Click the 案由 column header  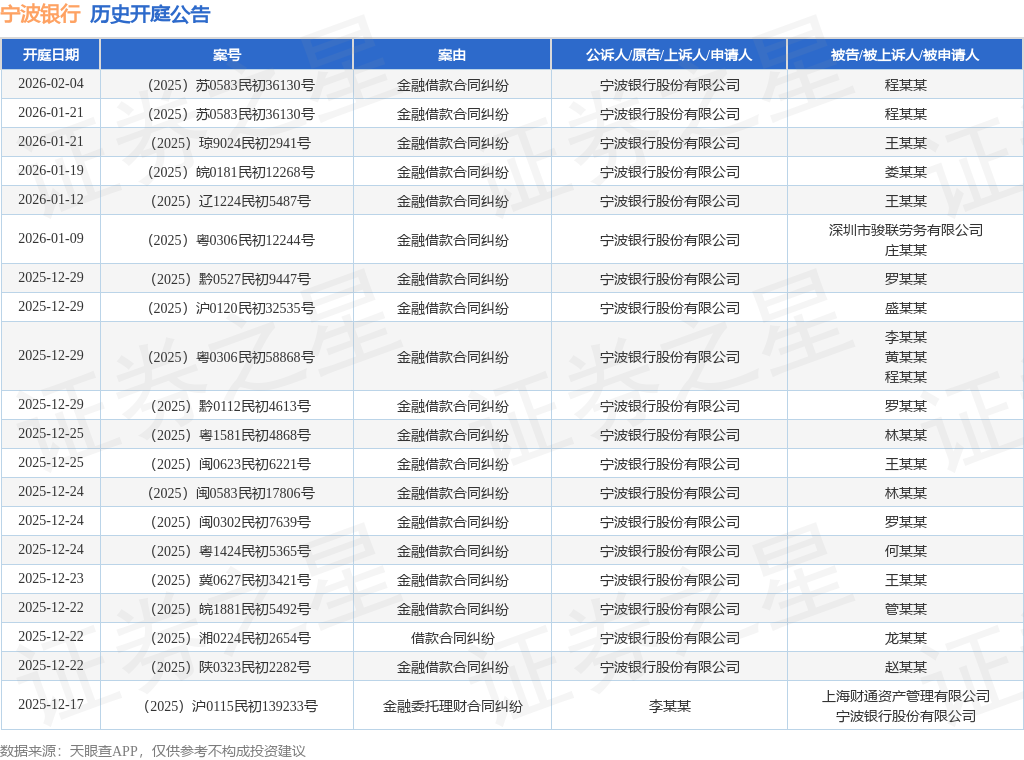click(452, 55)
